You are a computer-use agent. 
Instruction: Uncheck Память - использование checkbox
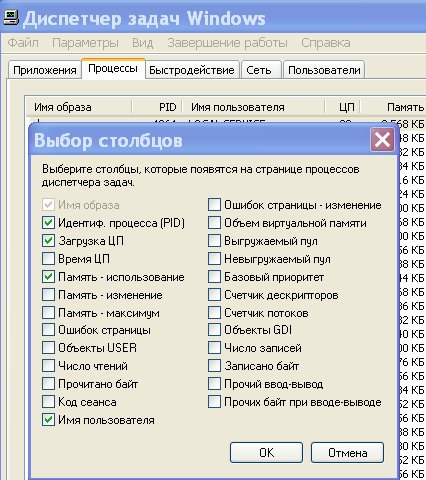tap(48, 277)
